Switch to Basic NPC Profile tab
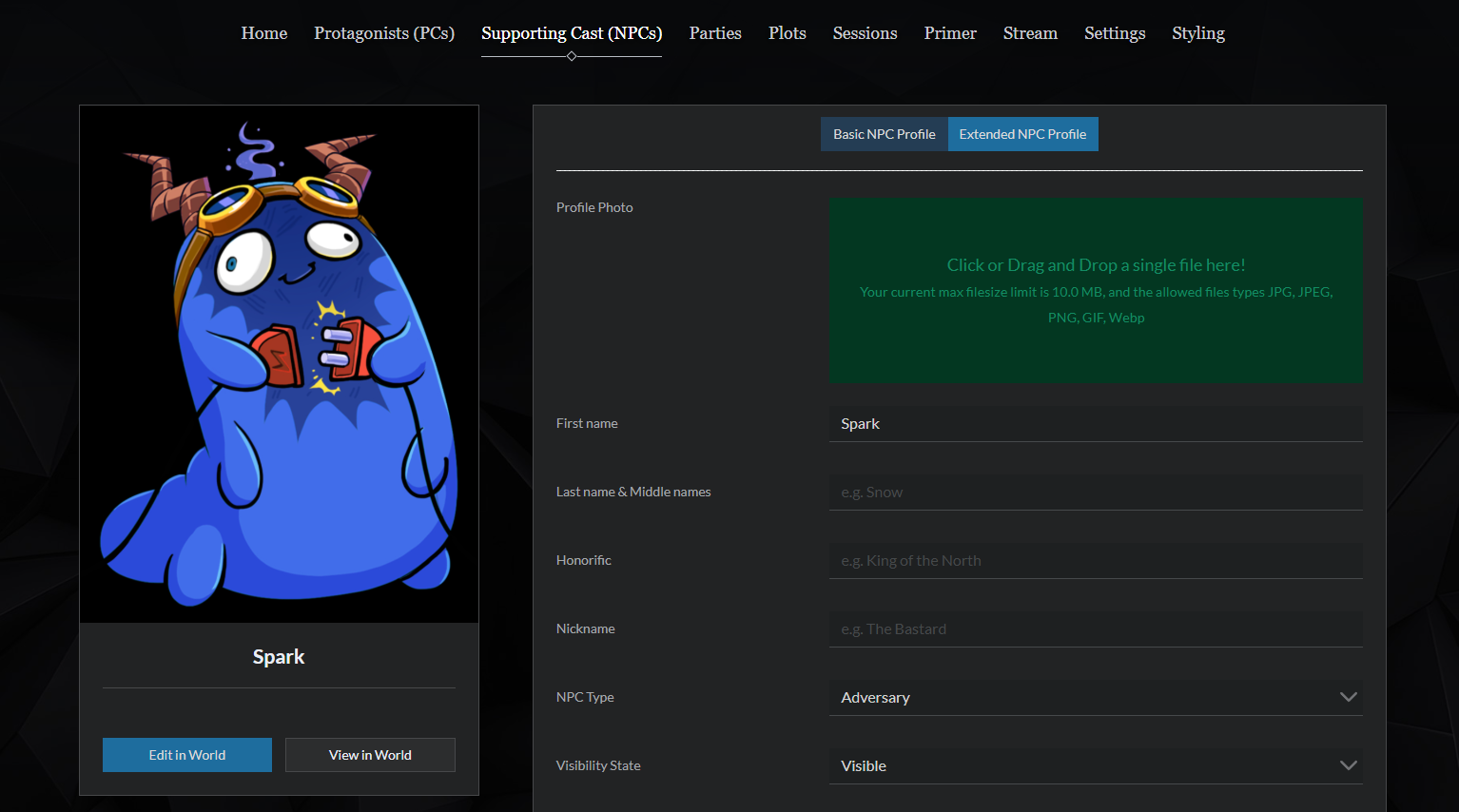 (x=885, y=134)
